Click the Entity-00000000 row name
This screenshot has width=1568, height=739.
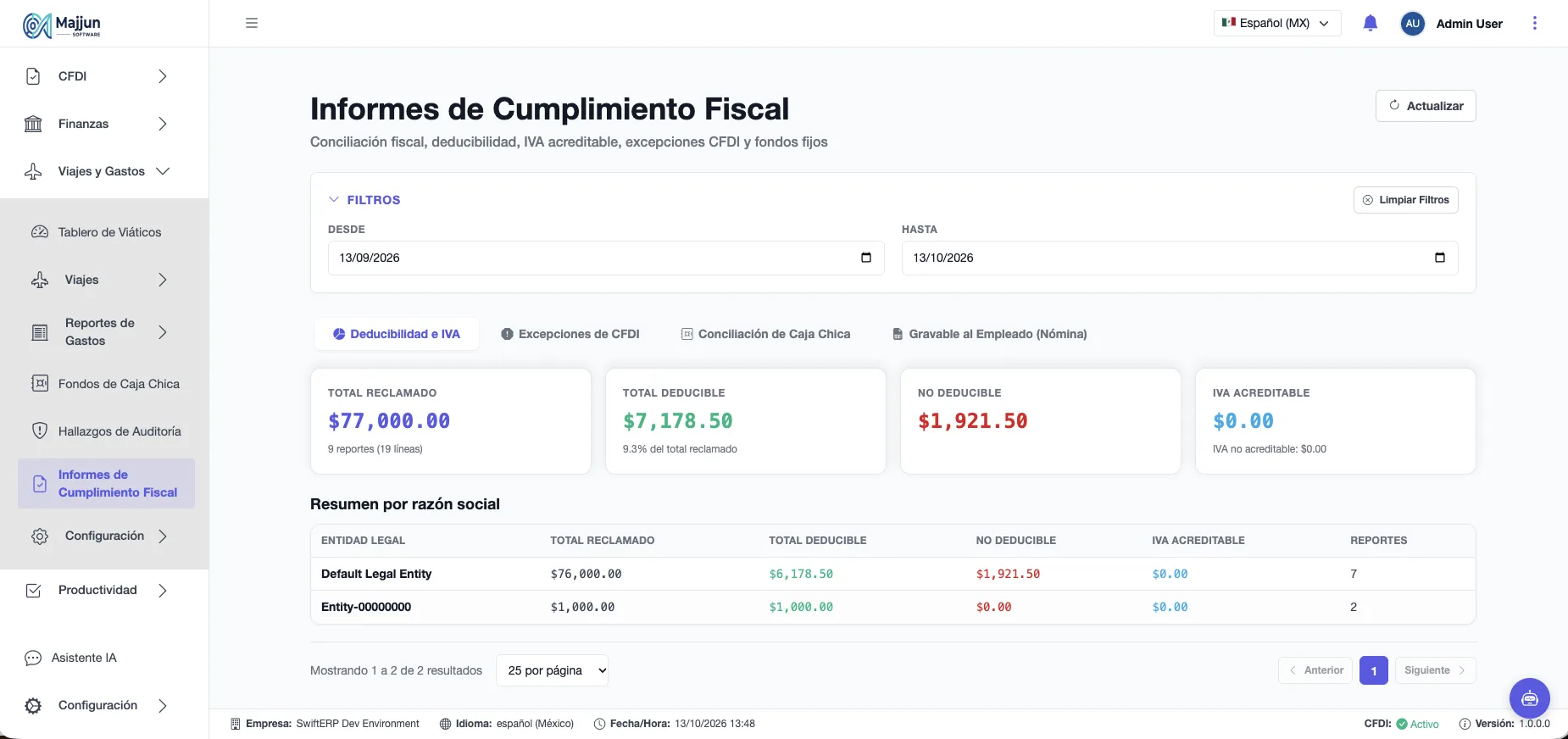(366, 607)
